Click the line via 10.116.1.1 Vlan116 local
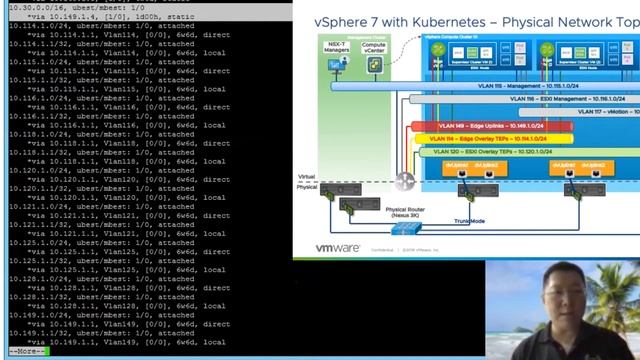Viewport: 640px width, 360px height. tap(126, 125)
